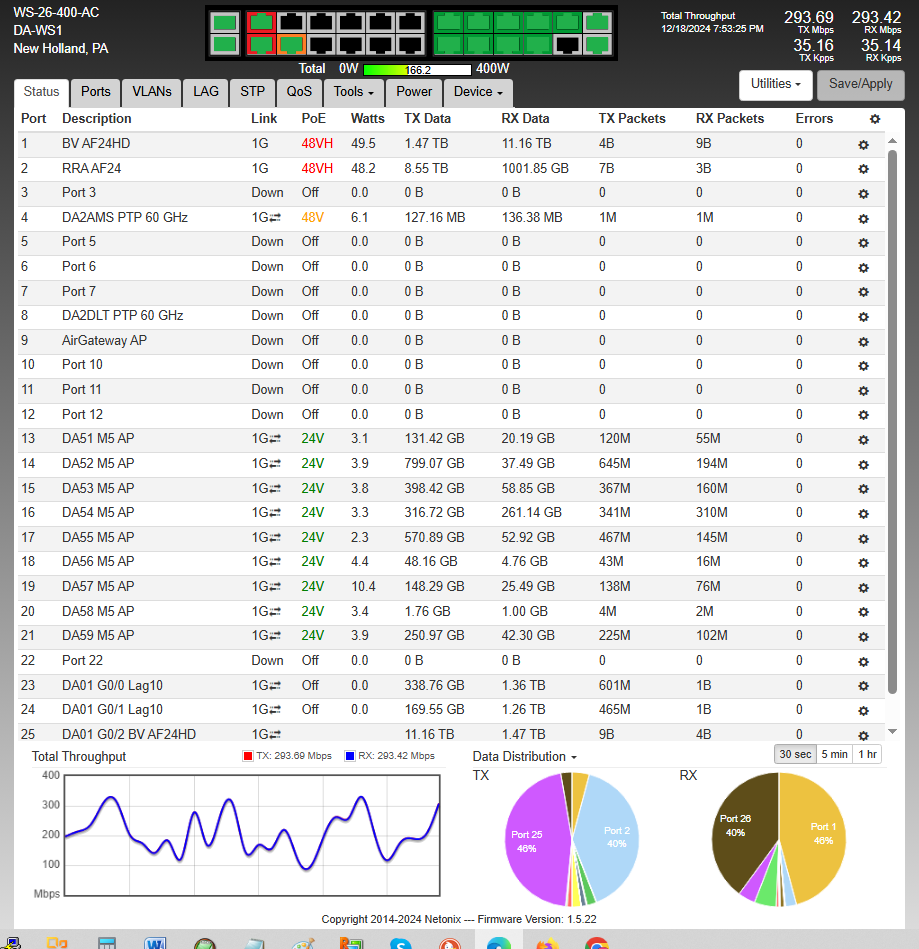Open settings gear for port 1 BV AF24HD
Image resolution: width=919 pixels, height=949 pixels.
click(863, 144)
